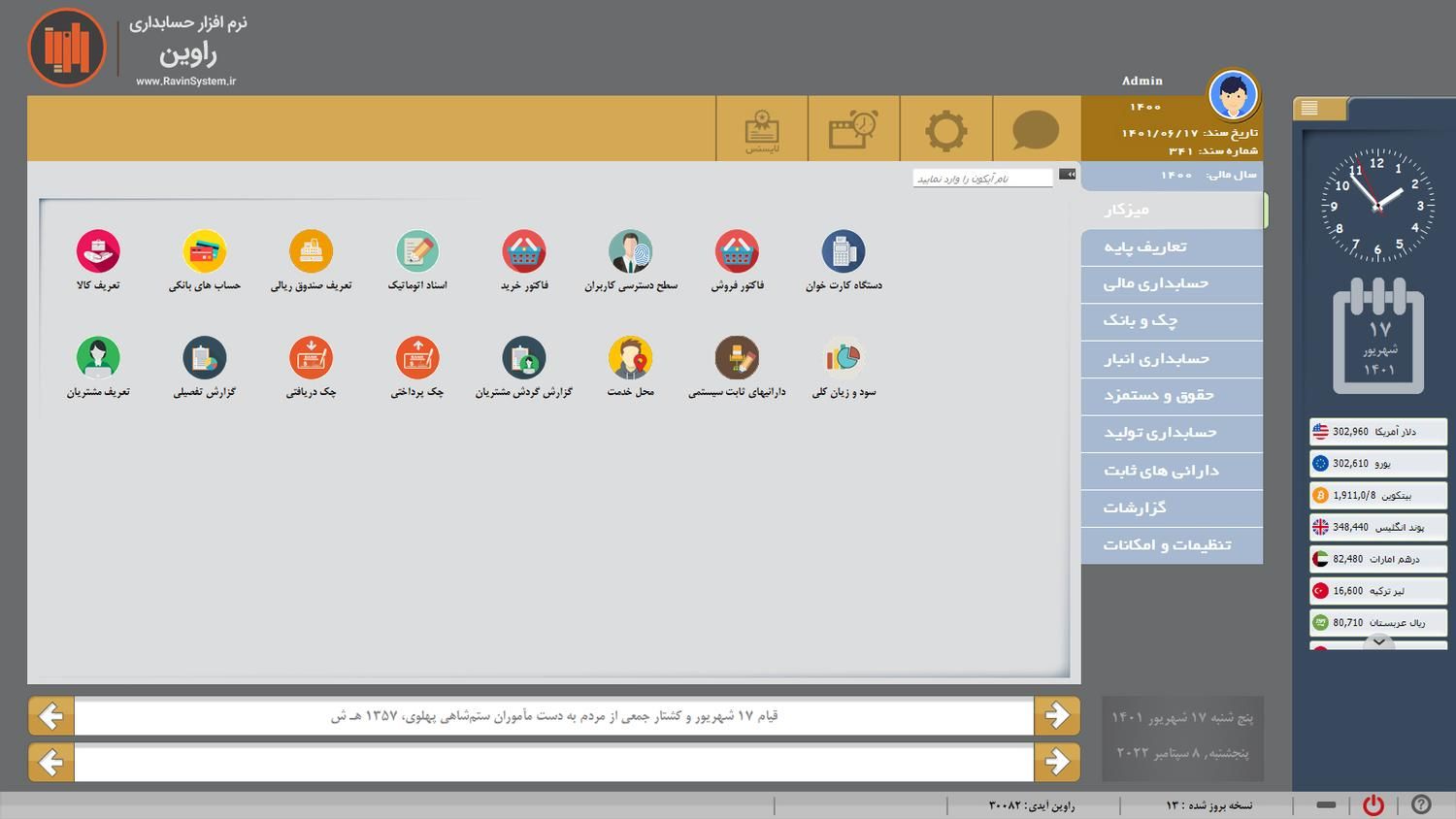Collapse the right sidebar panel tab

point(1318,109)
